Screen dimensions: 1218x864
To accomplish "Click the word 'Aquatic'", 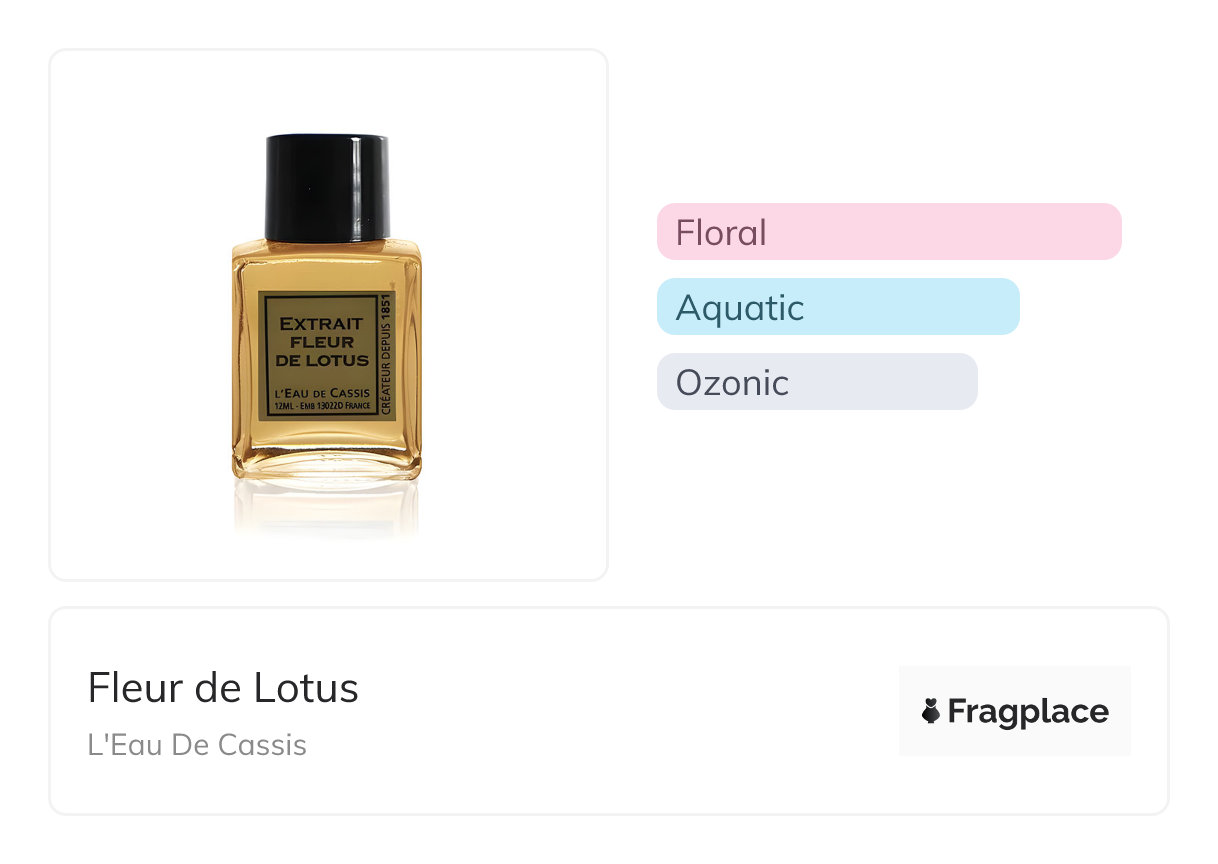I will point(740,308).
